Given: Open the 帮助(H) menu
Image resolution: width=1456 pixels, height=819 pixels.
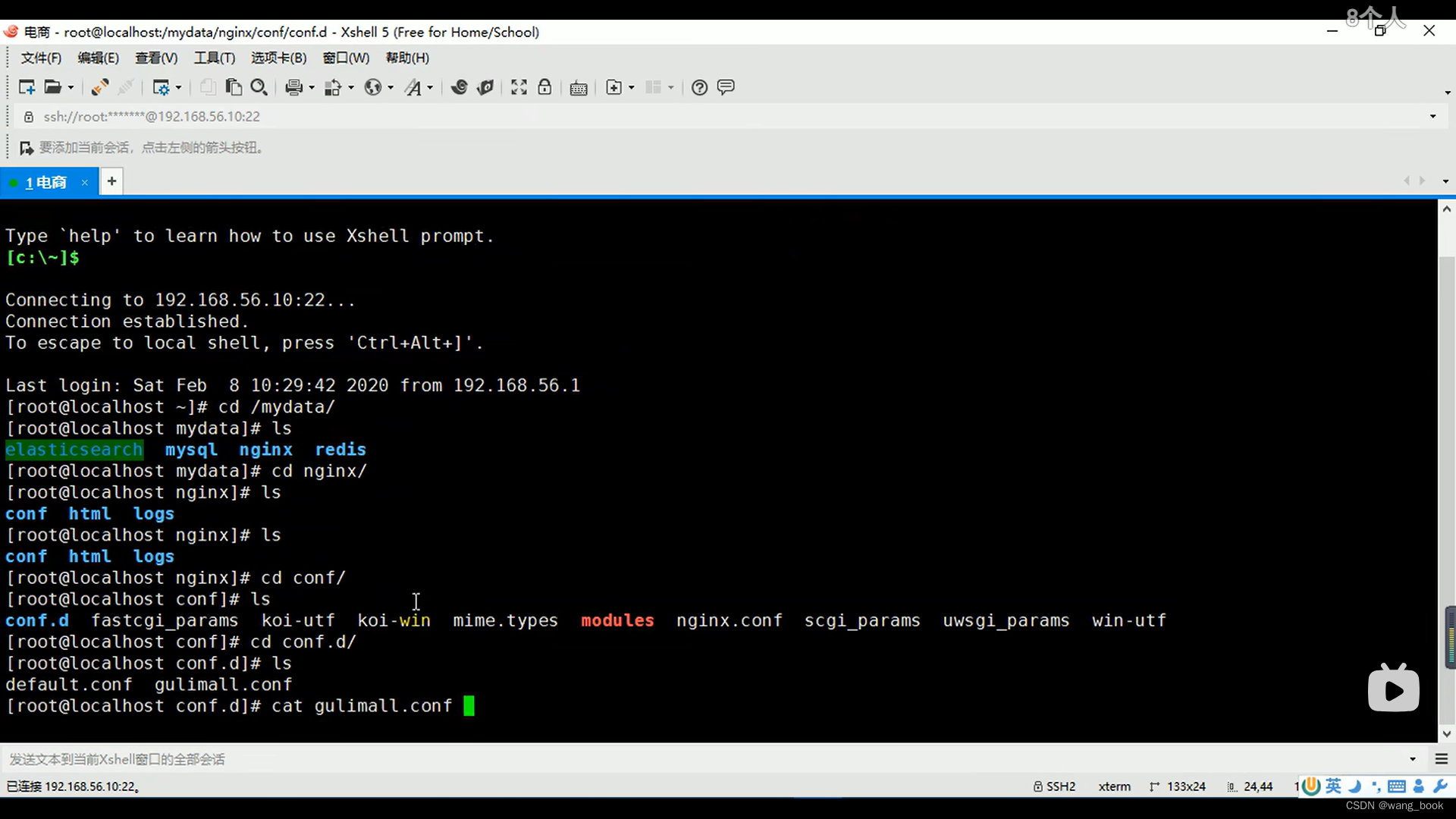Looking at the screenshot, I should pyautogui.click(x=407, y=58).
